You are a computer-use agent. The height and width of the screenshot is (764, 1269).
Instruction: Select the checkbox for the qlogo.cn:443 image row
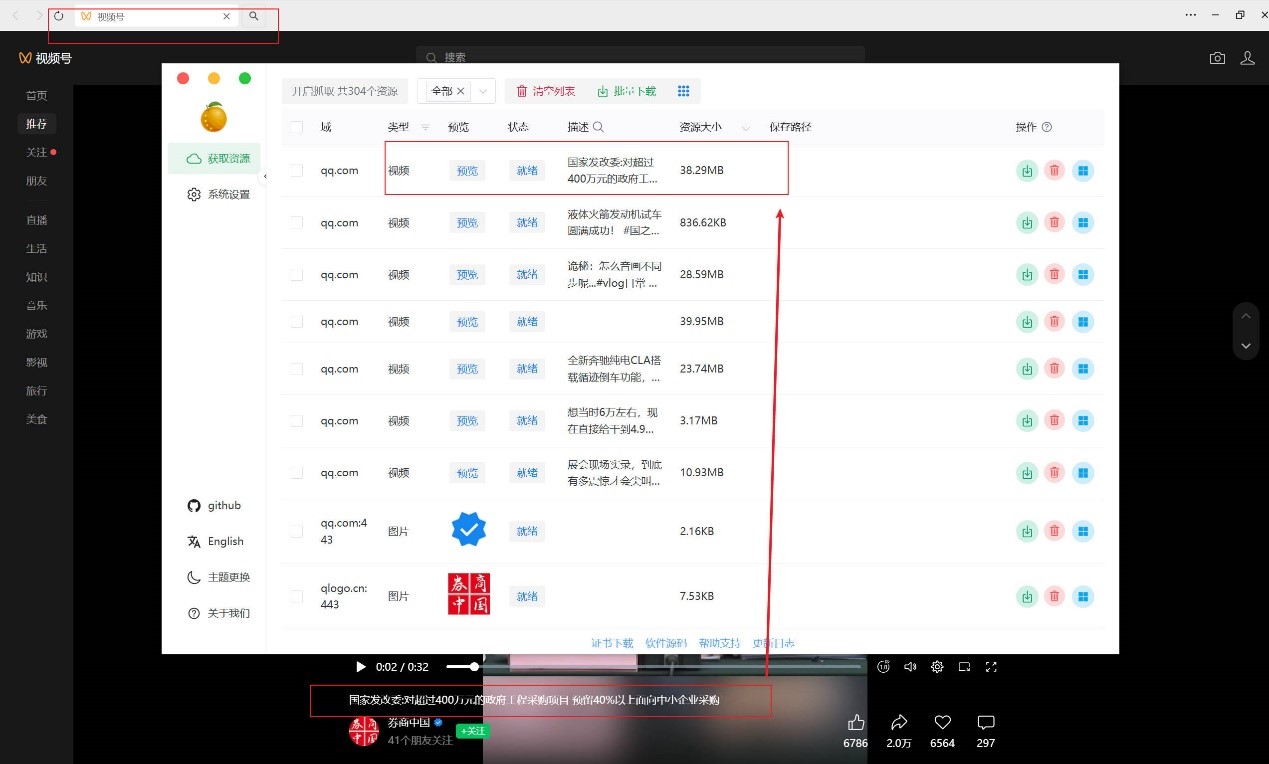coord(296,596)
